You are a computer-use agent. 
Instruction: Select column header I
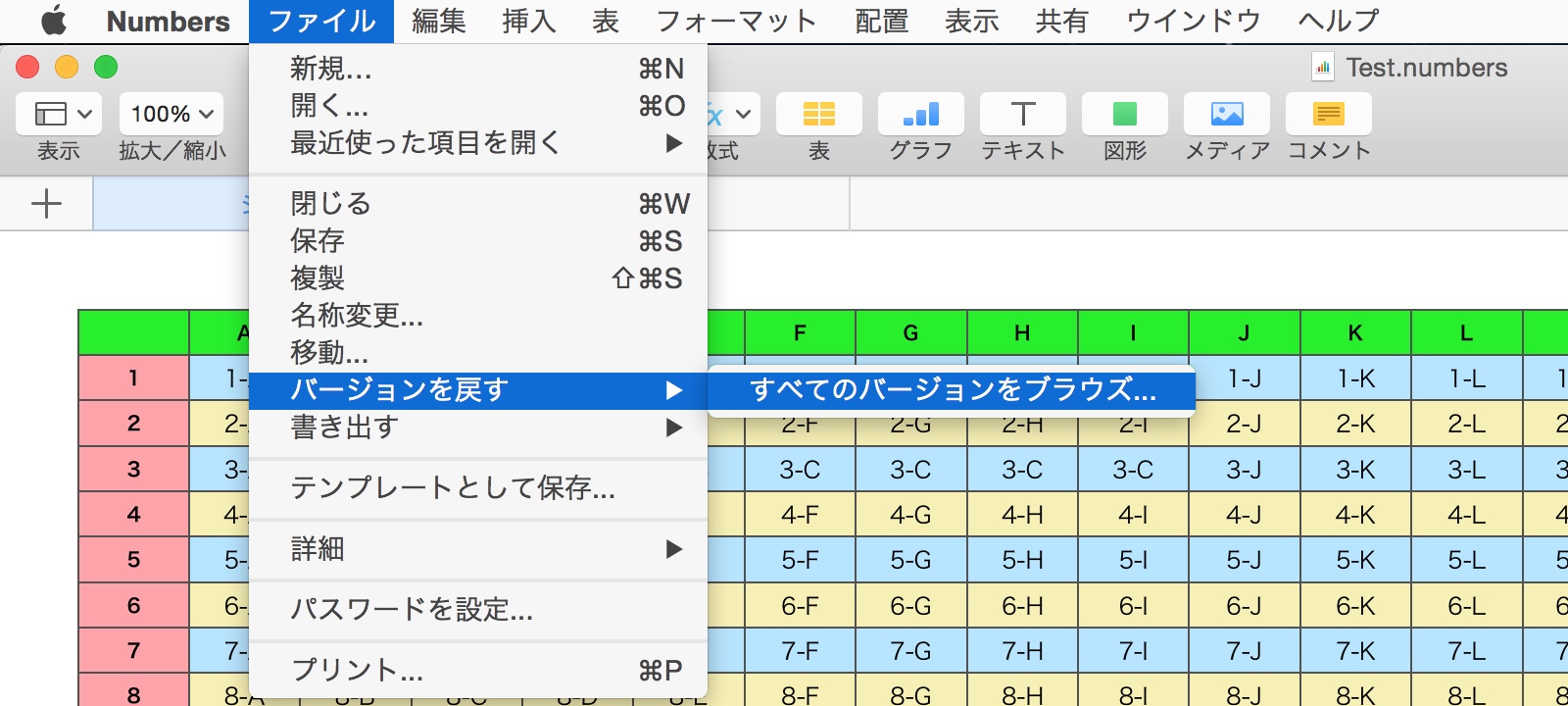pos(1133,333)
